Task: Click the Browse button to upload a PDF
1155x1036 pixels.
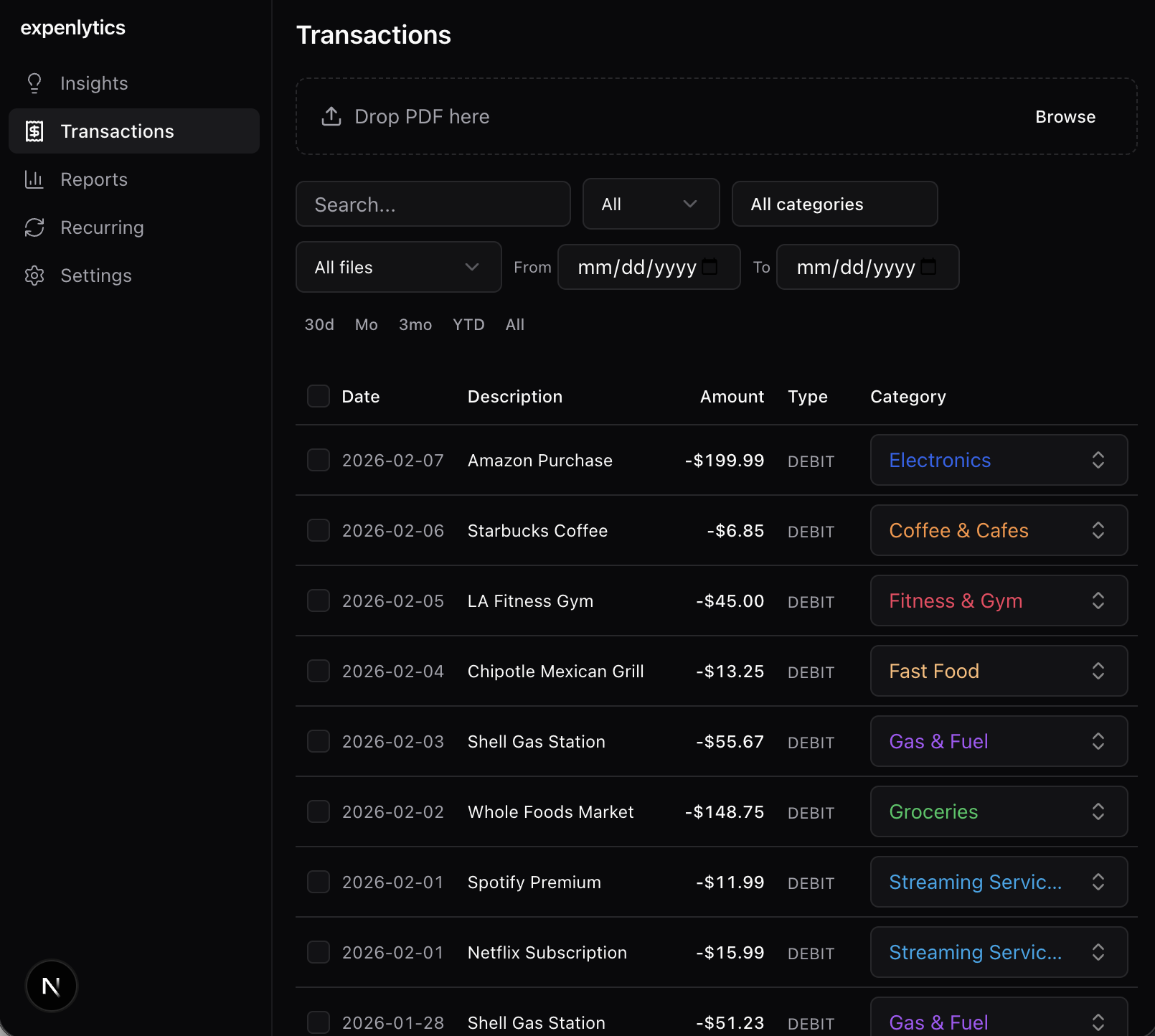Action: pos(1065,116)
